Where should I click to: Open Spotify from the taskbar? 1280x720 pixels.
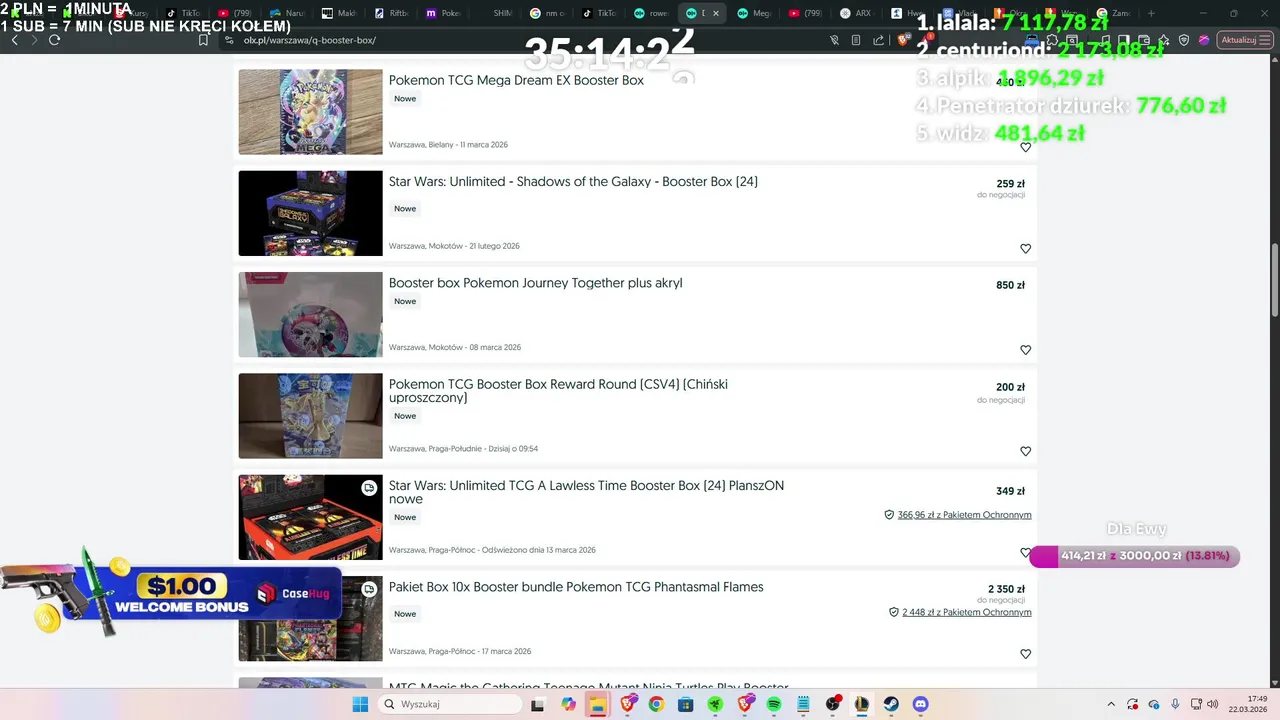pyautogui.click(x=774, y=705)
